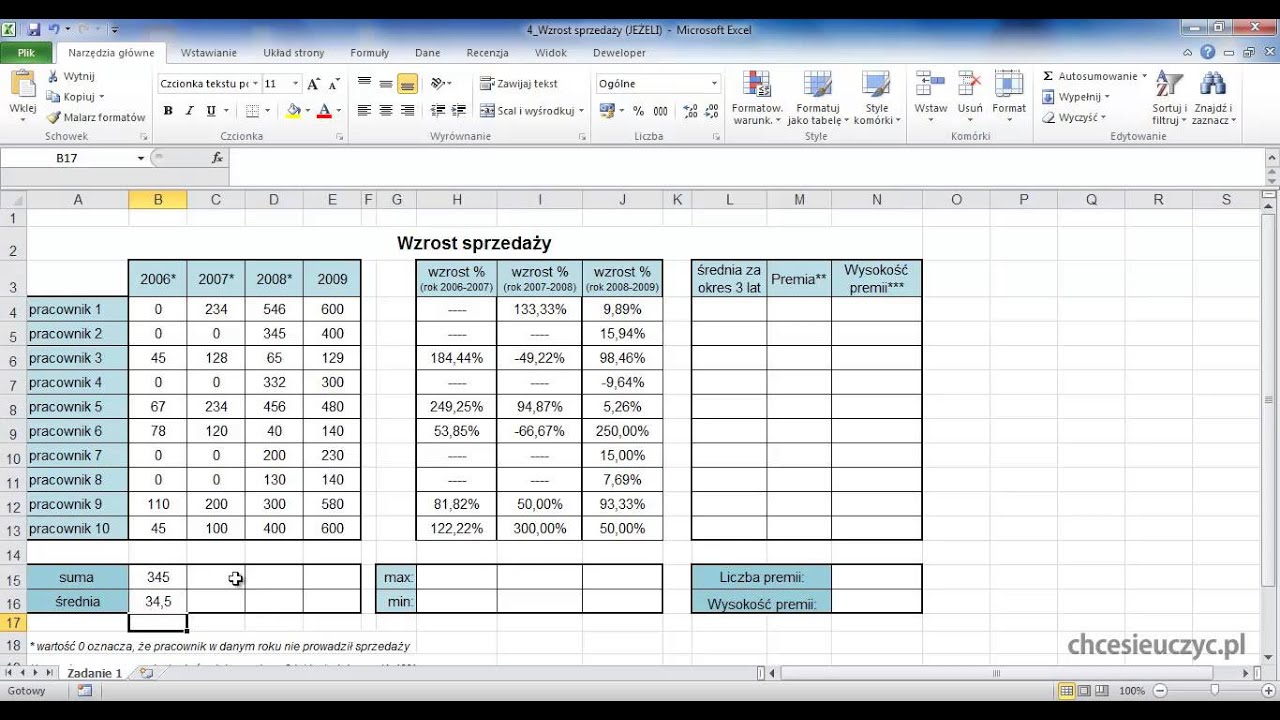
Task: Align text to top of cell
Action: pos(364,84)
